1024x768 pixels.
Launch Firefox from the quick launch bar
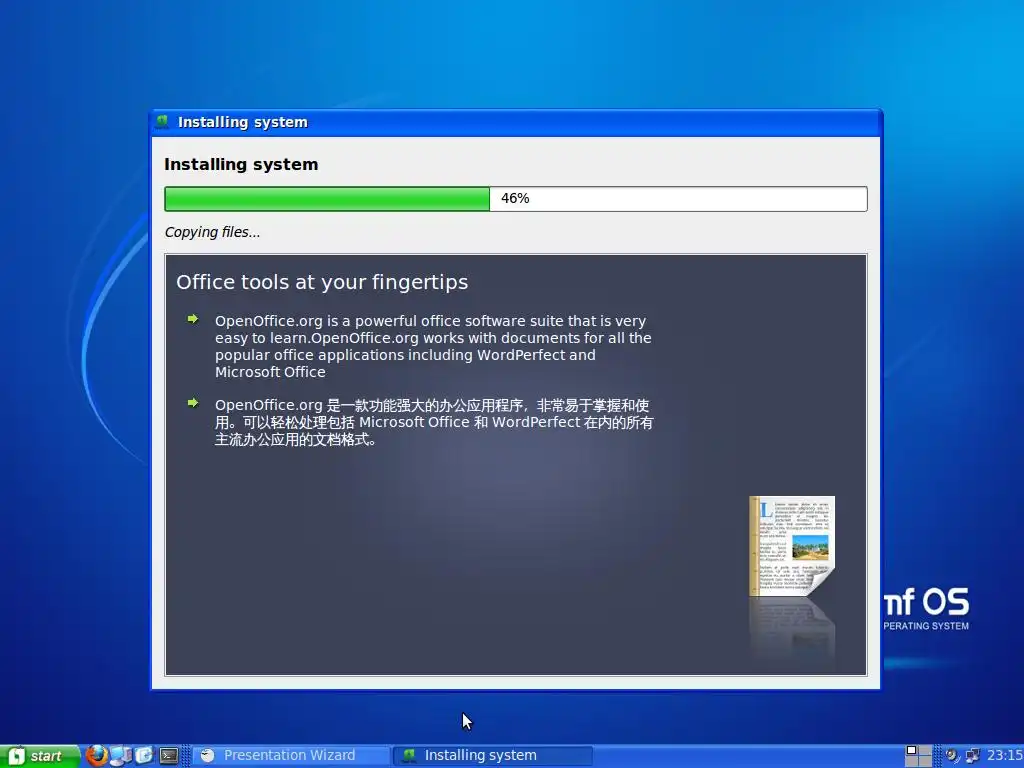tap(97, 756)
